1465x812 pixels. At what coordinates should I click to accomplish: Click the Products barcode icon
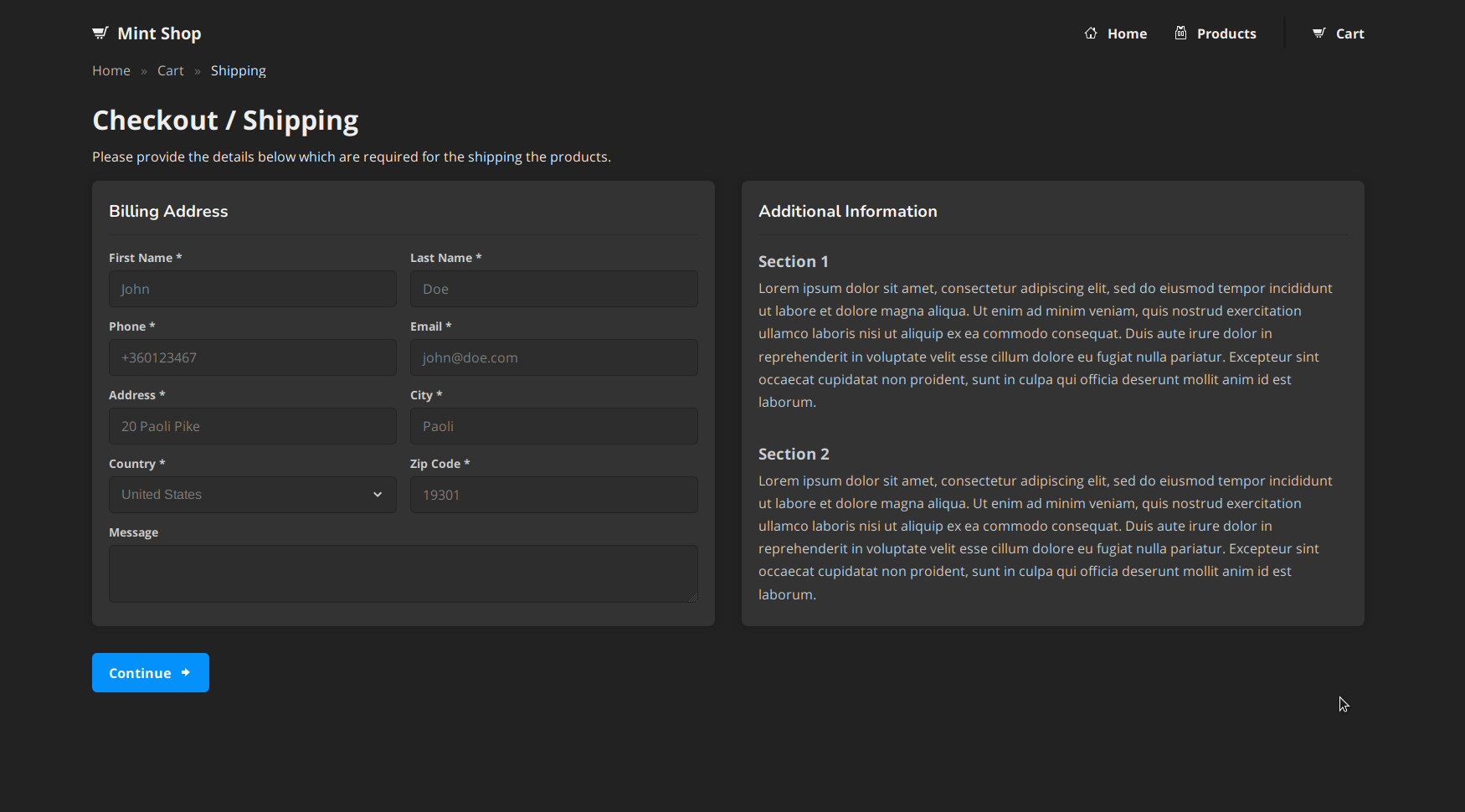(1181, 32)
